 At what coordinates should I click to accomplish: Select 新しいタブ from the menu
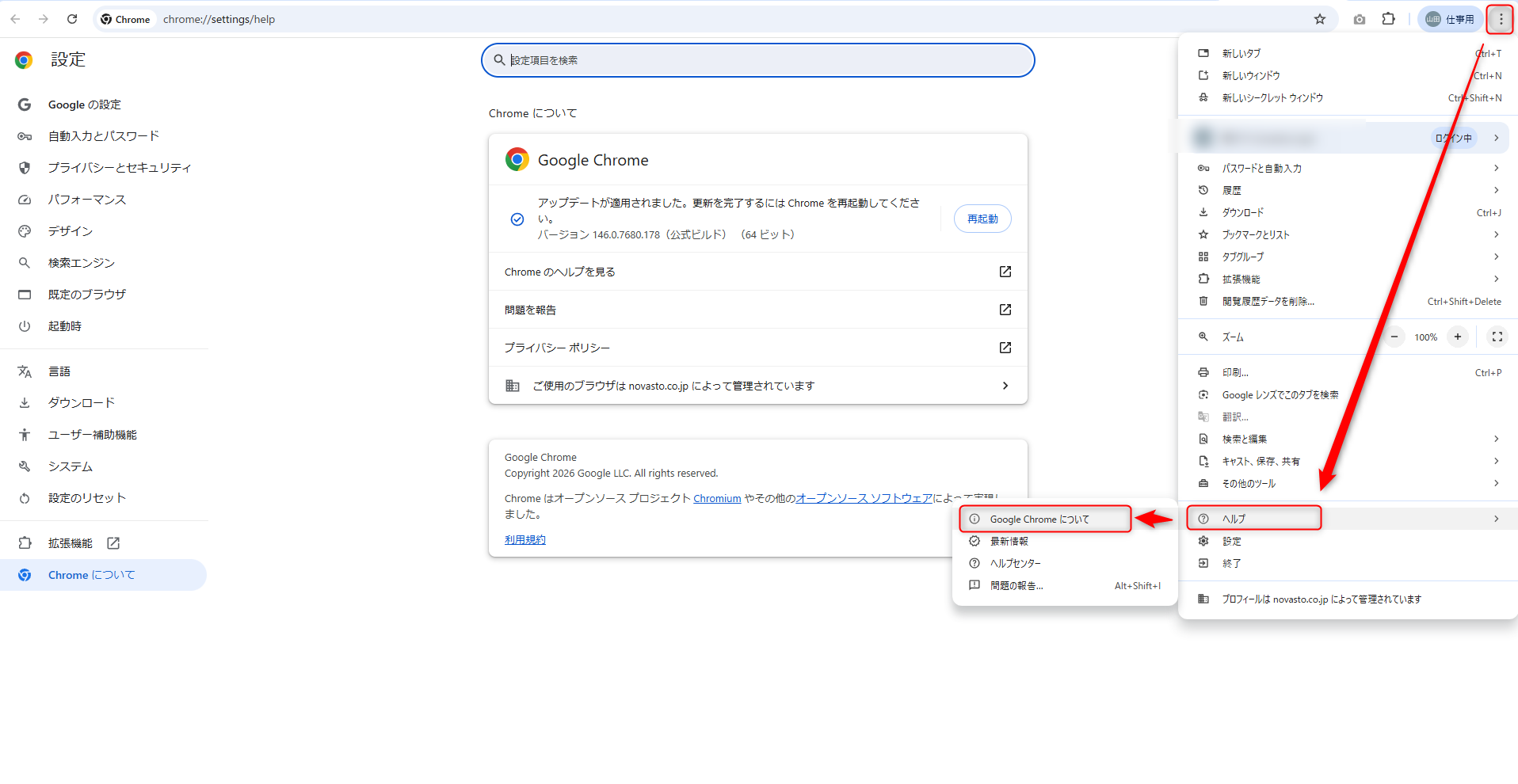click(x=1348, y=53)
